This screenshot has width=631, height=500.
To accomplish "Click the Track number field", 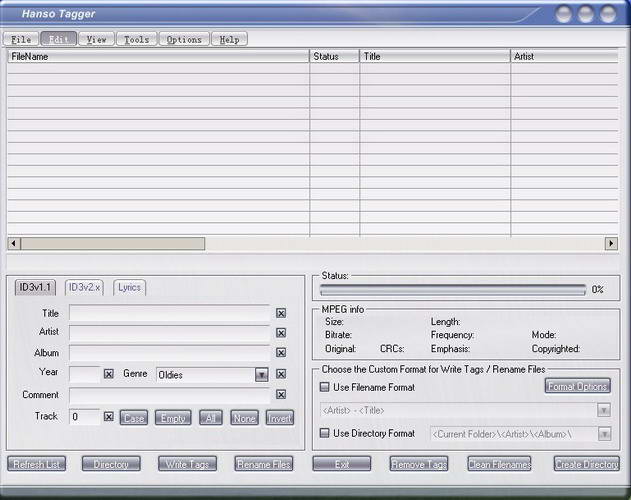I will coord(85,417).
